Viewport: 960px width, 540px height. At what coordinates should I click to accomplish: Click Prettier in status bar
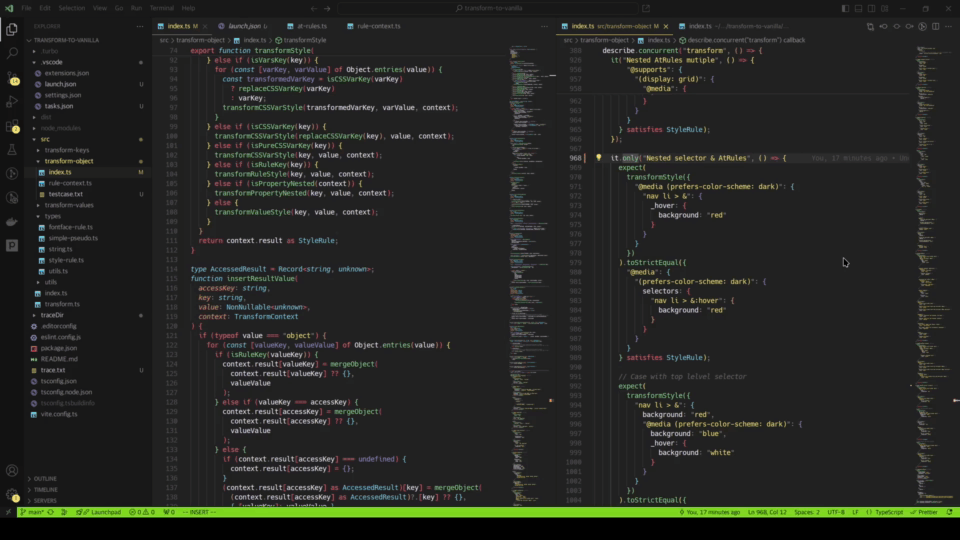(x=924, y=512)
